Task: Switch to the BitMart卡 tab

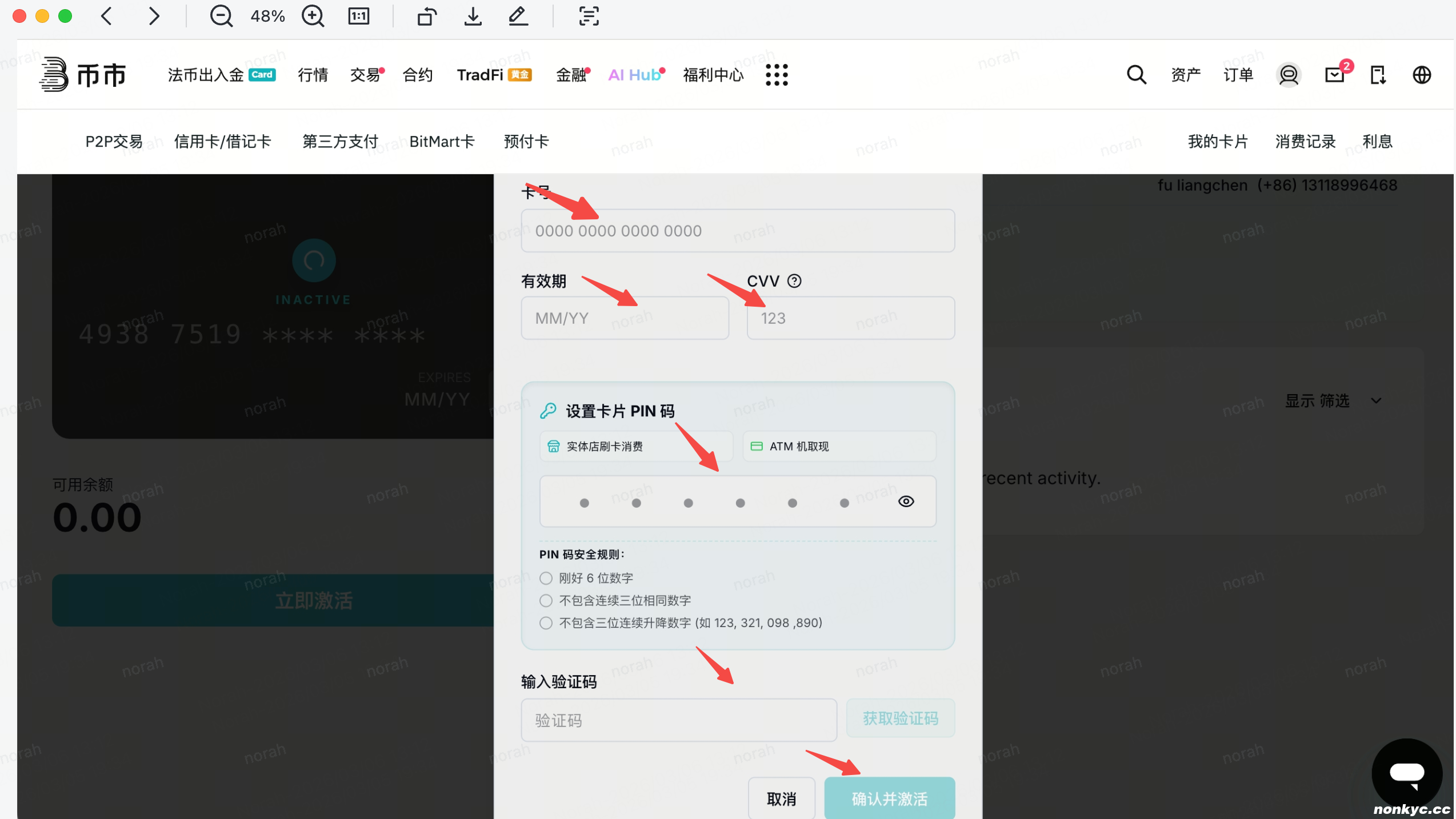Action: tap(442, 142)
